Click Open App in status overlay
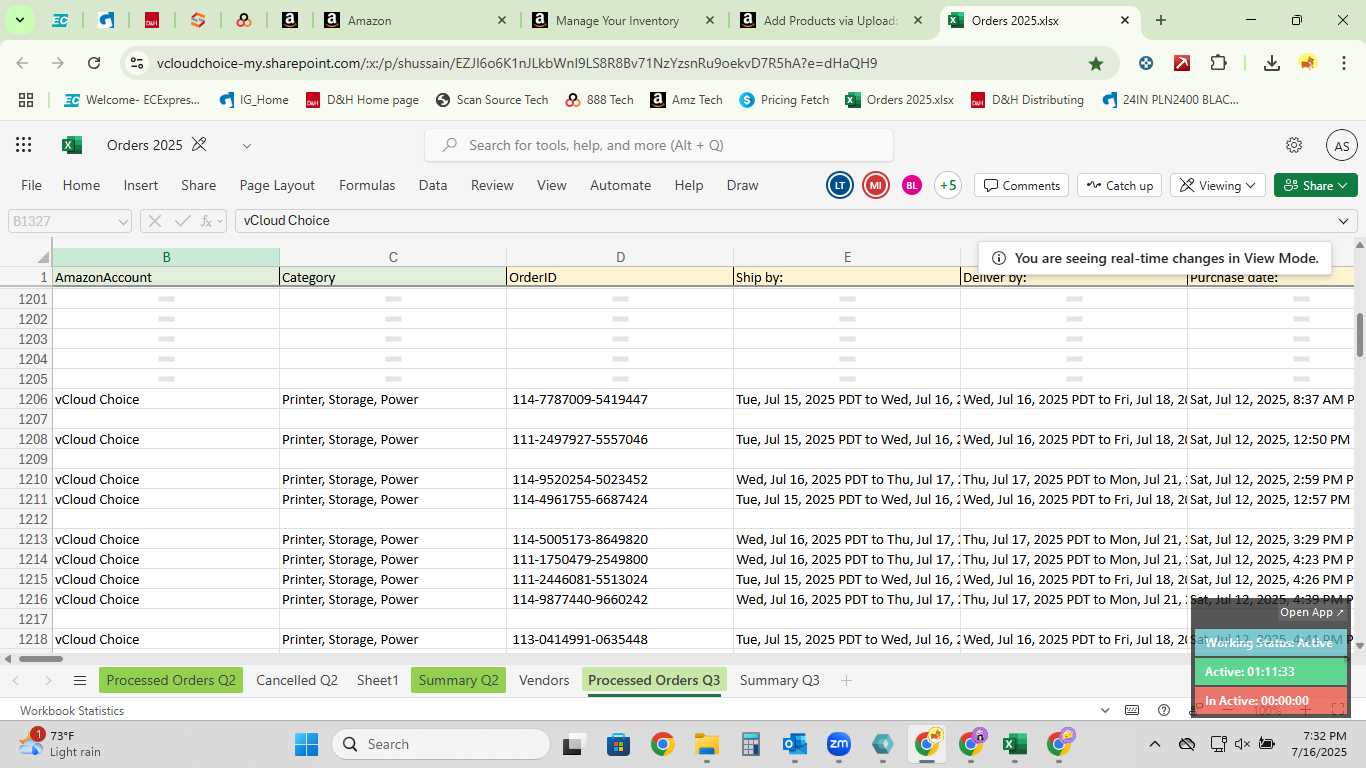Screen dimensions: 1366x768 click(x=1312, y=612)
